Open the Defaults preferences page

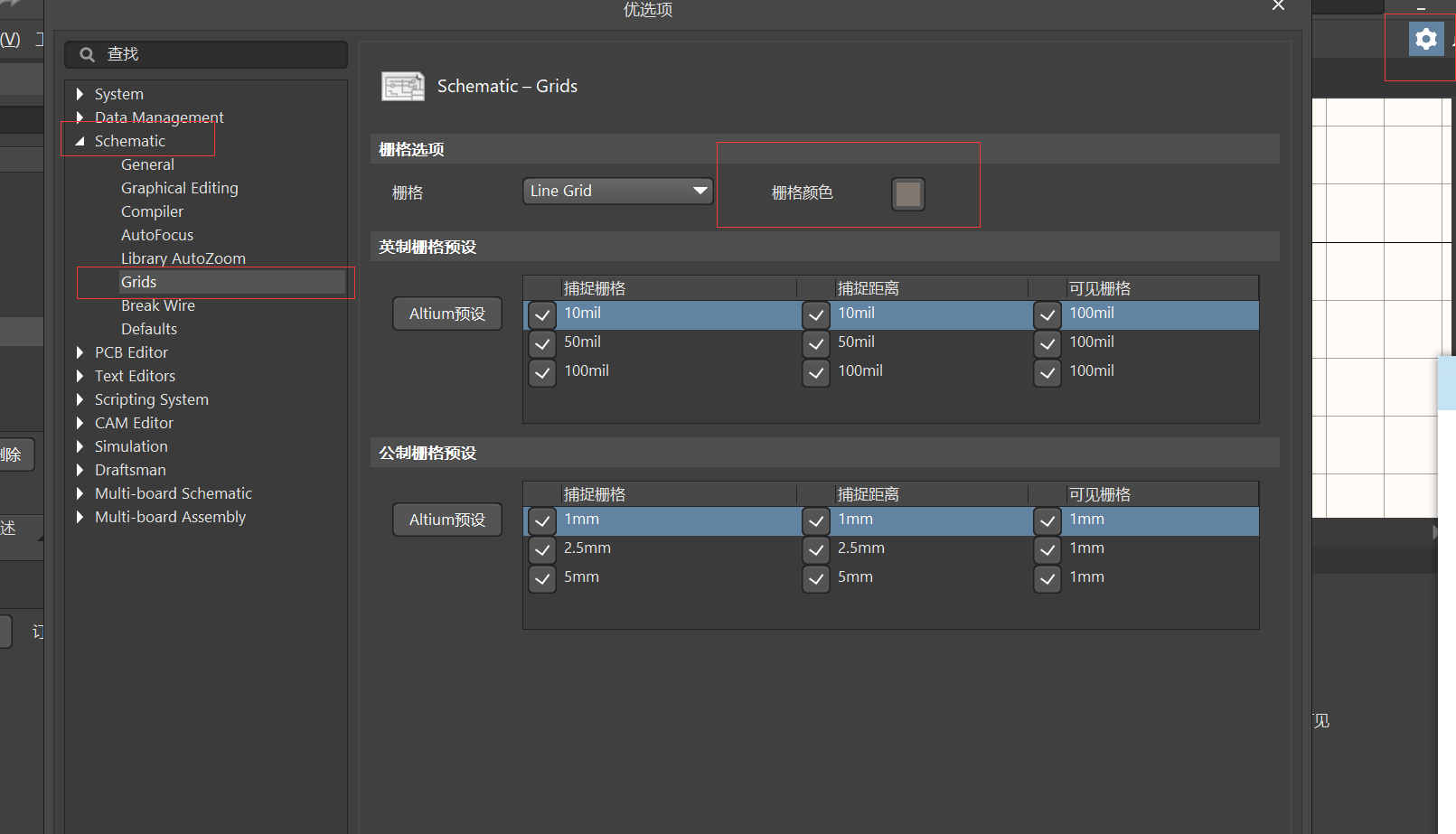click(x=149, y=329)
